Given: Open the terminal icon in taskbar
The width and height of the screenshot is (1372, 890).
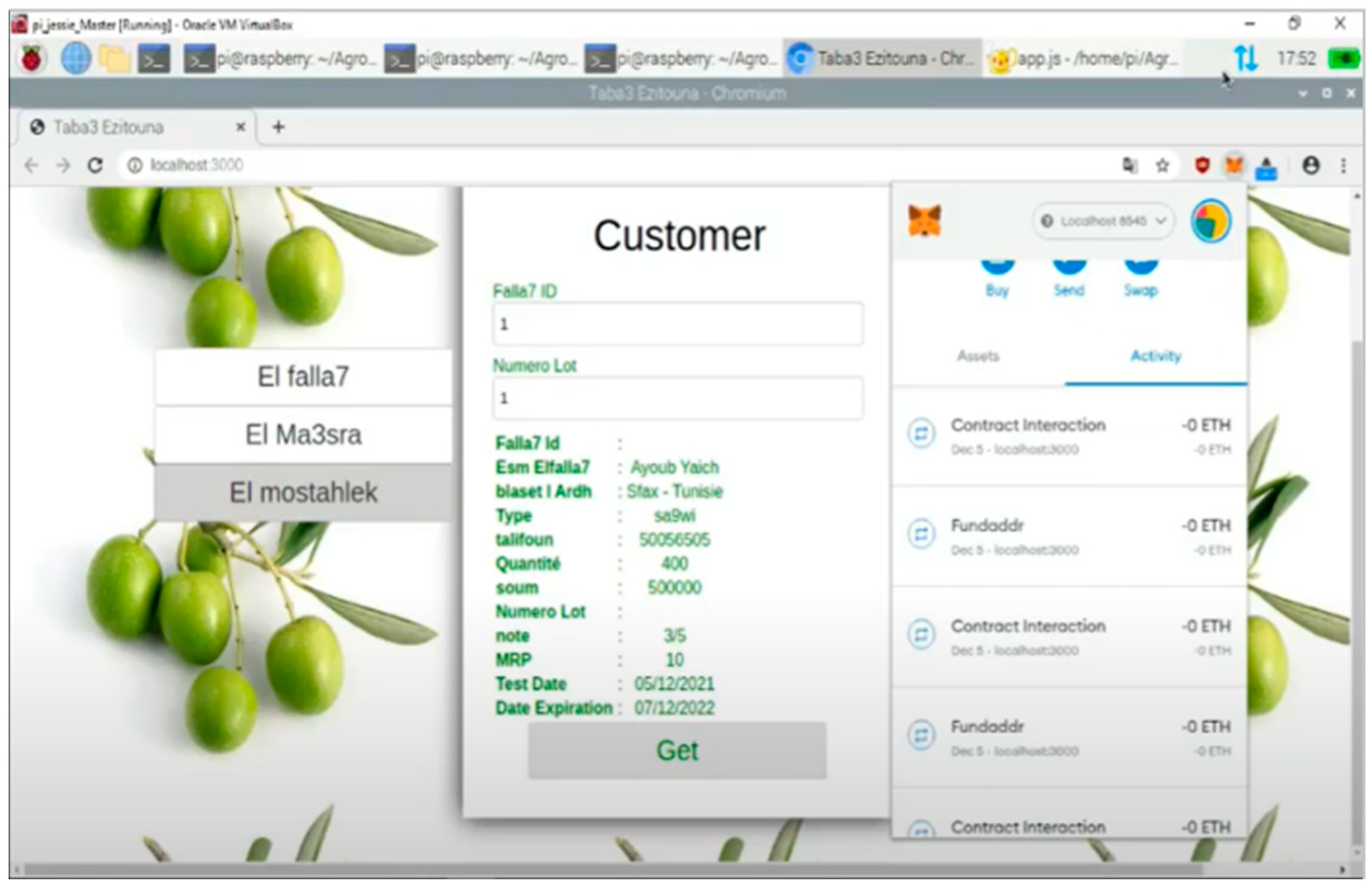Looking at the screenshot, I should [x=154, y=59].
